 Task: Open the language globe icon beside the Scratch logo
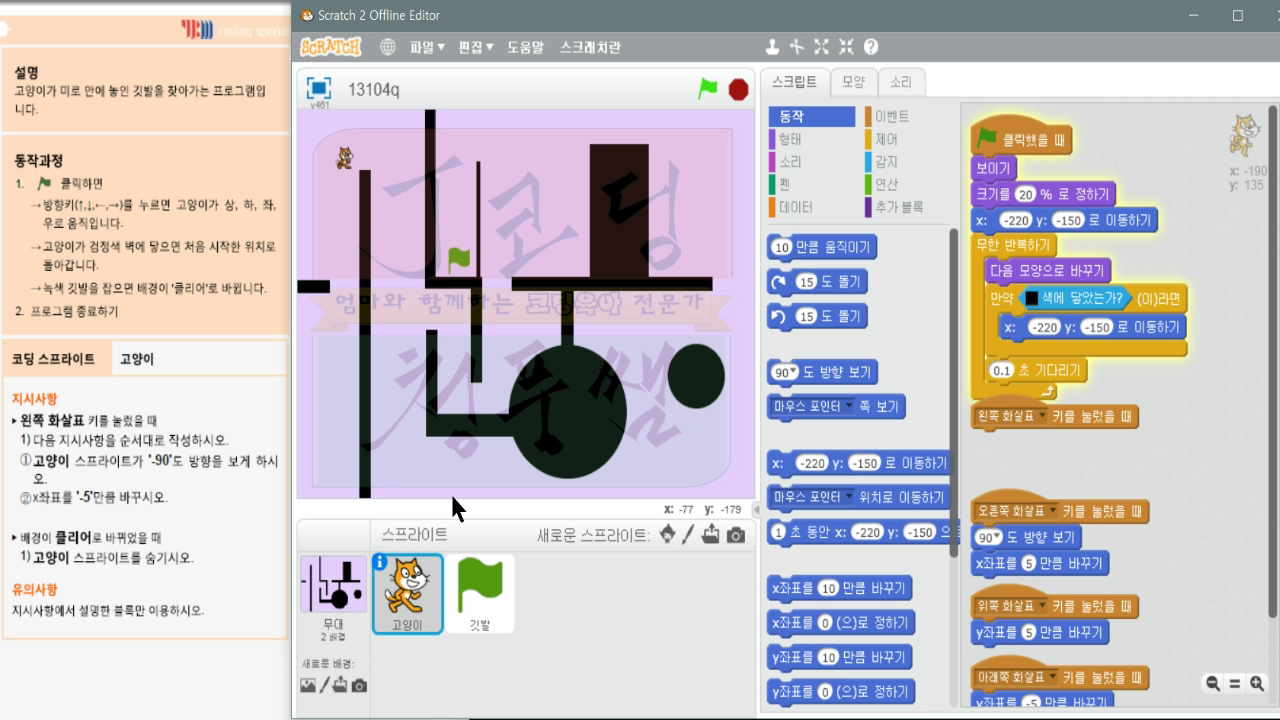click(387, 46)
